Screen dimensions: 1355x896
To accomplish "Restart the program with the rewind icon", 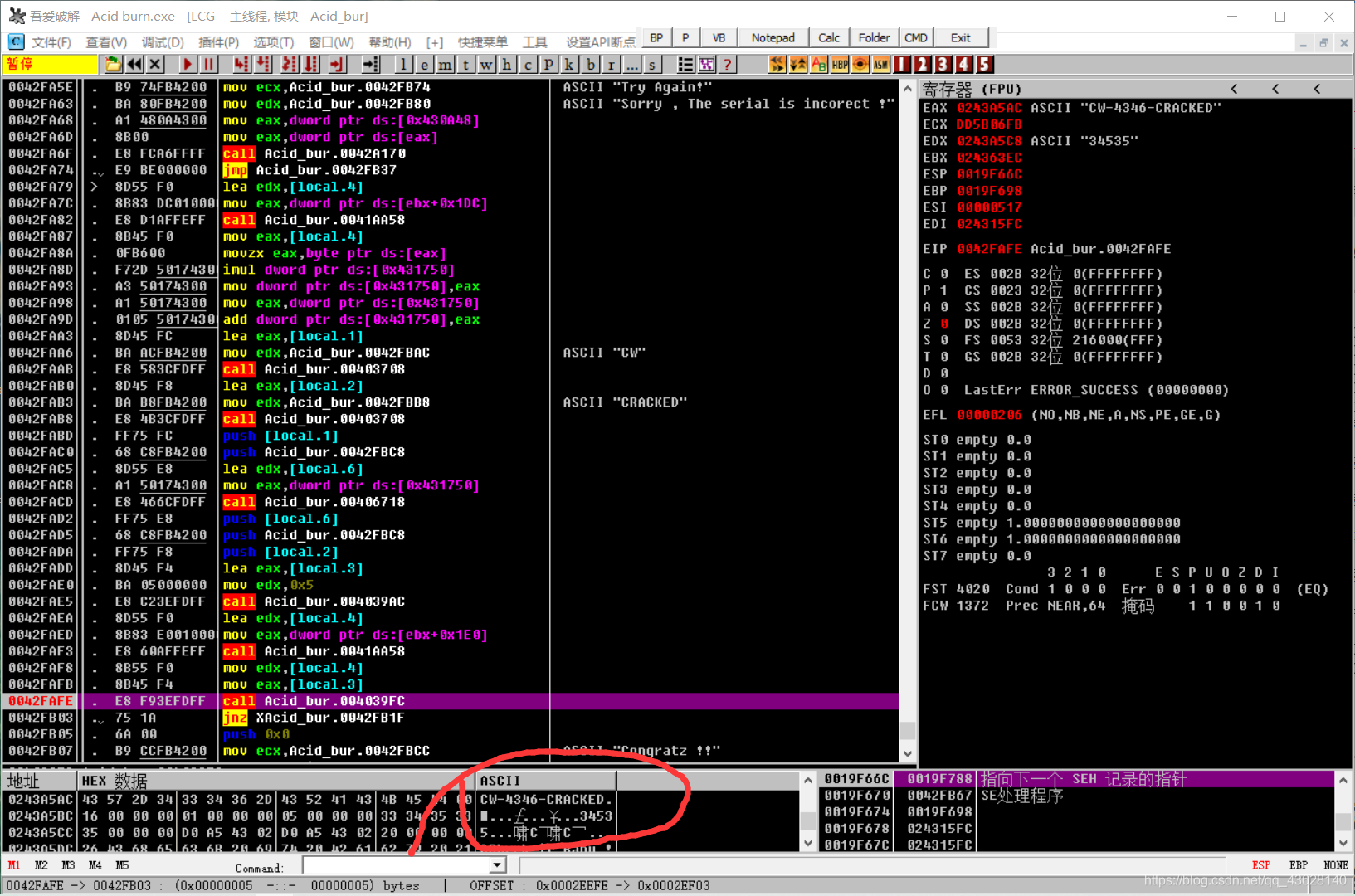I will pyautogui.click(x=134, y=64).
